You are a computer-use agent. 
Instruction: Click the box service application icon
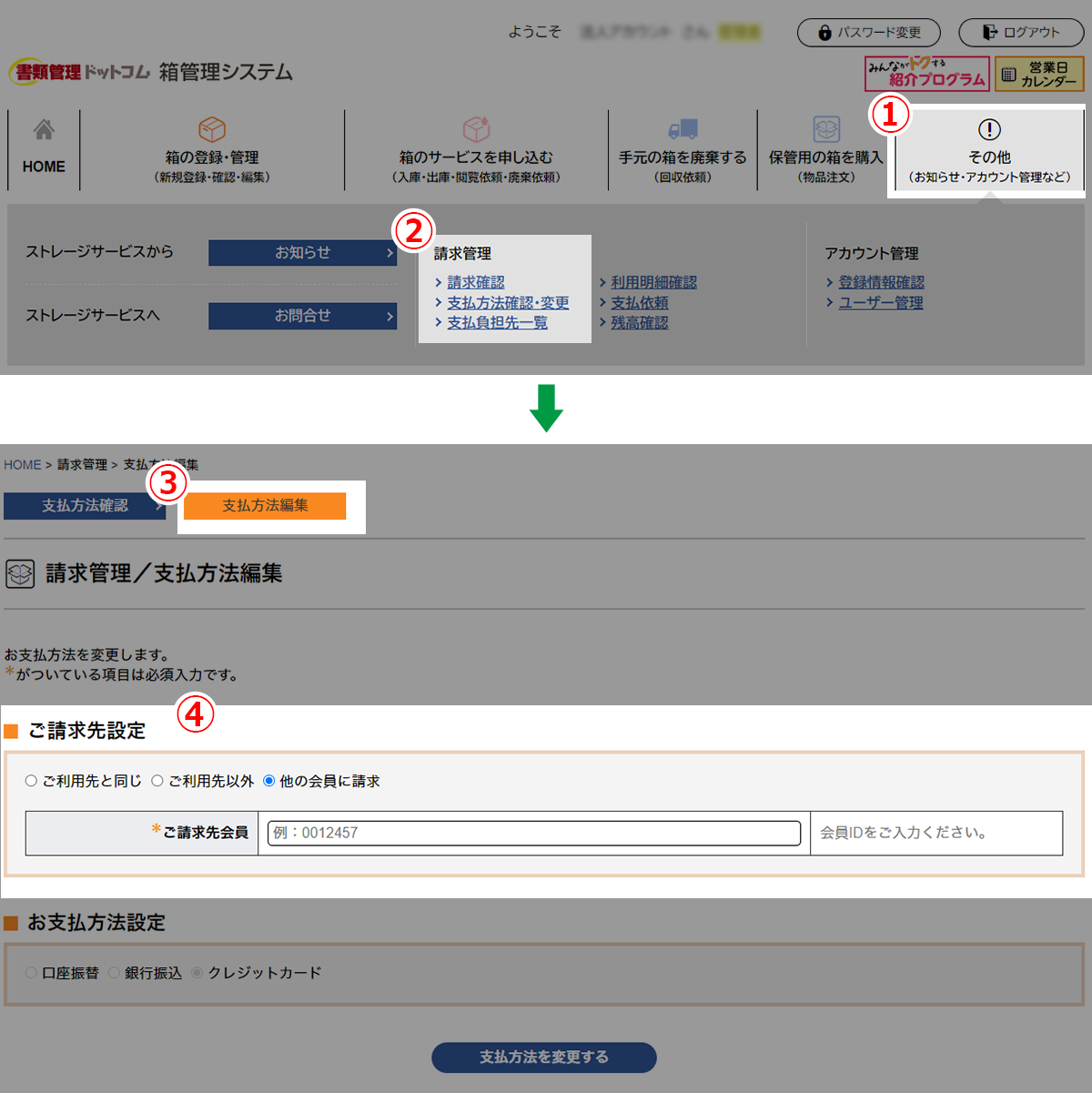[x=476, y=129]
